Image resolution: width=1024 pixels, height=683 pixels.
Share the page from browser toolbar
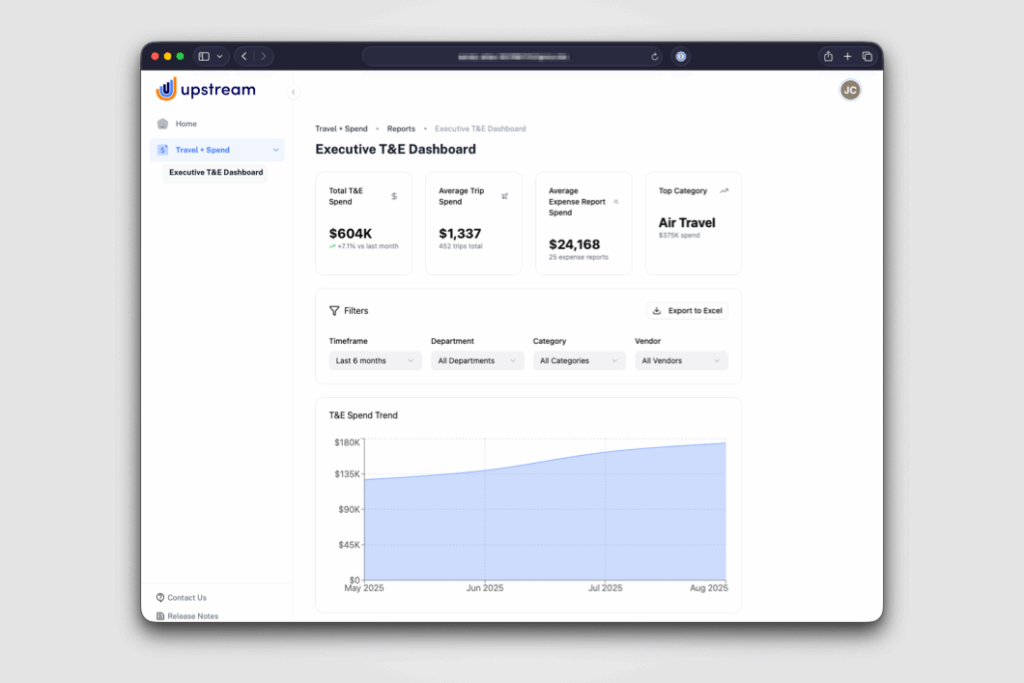(x=828, y=56)
